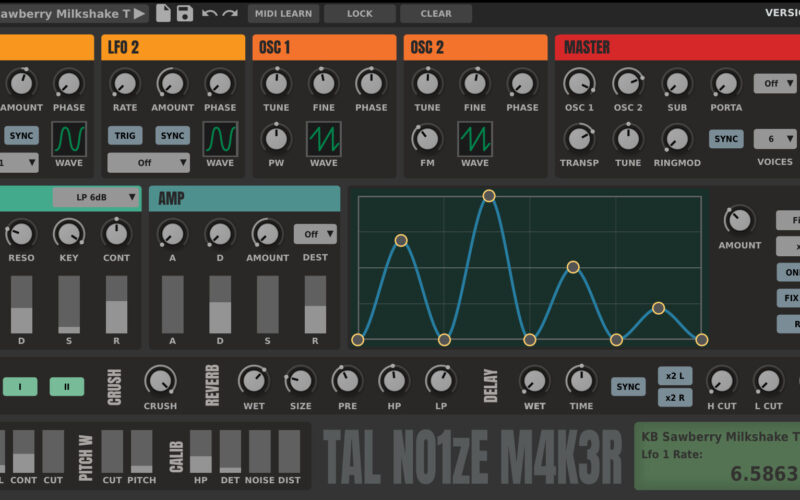Click the undo arrow icon
The image size is (800, 500).
pyautogui.click(x=209, y=13)
